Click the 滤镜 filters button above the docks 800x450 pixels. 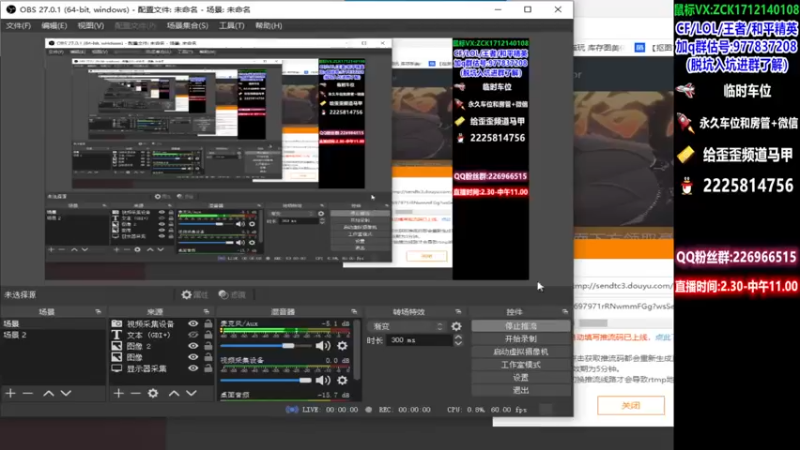[232, 294]
